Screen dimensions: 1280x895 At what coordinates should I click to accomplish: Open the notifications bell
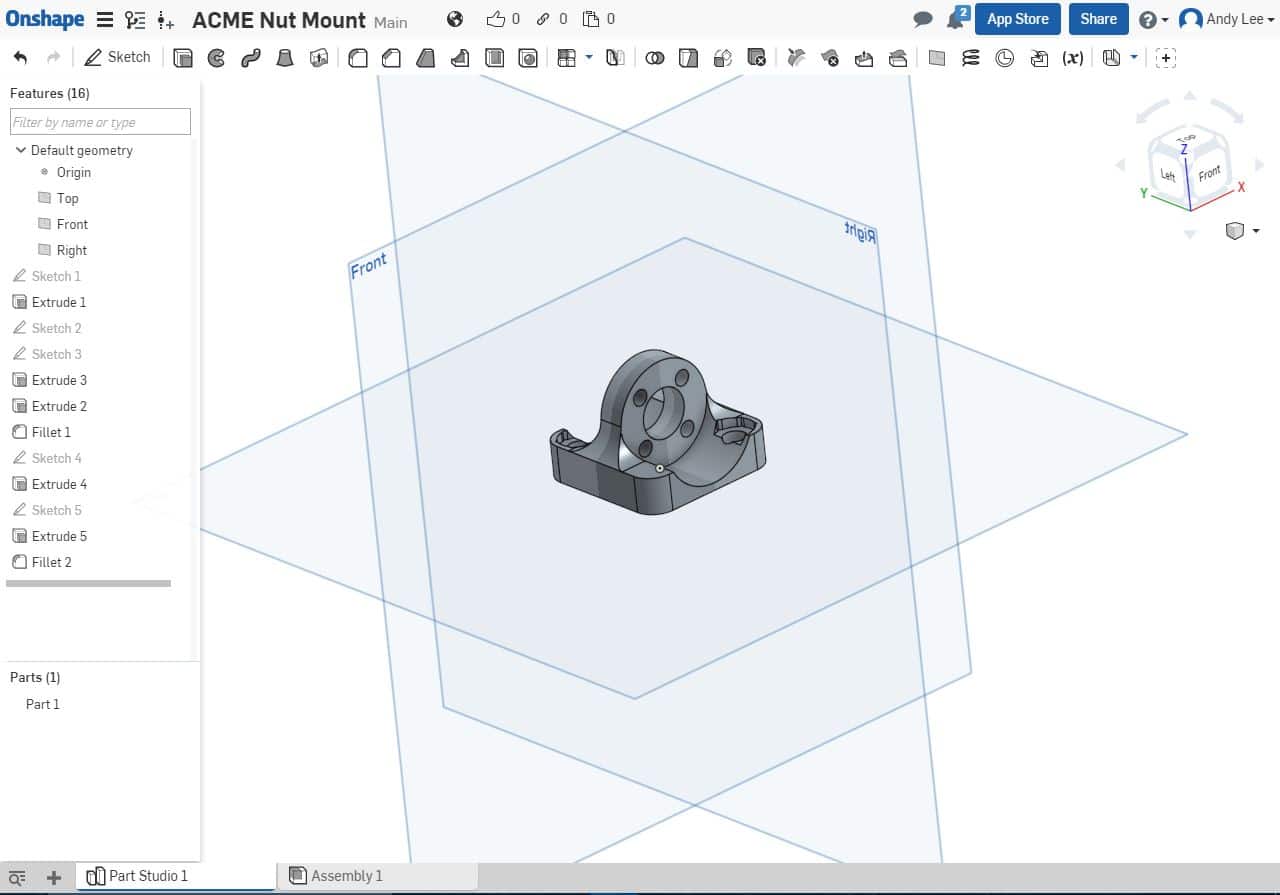(x=955, y=20)
